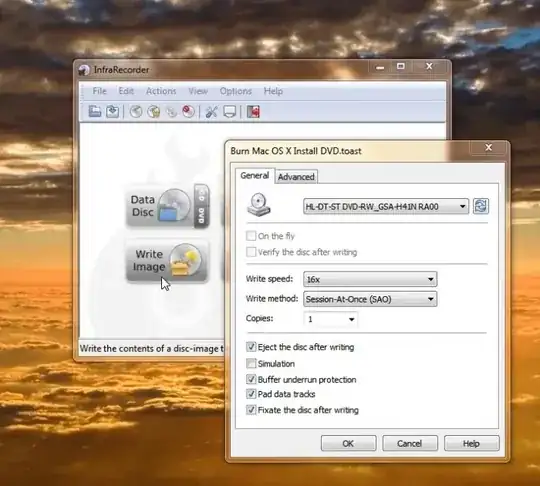Viewport: 540px width, 486px height.
Task: Refresh the drive list in burn dialog
Action: 480,206
